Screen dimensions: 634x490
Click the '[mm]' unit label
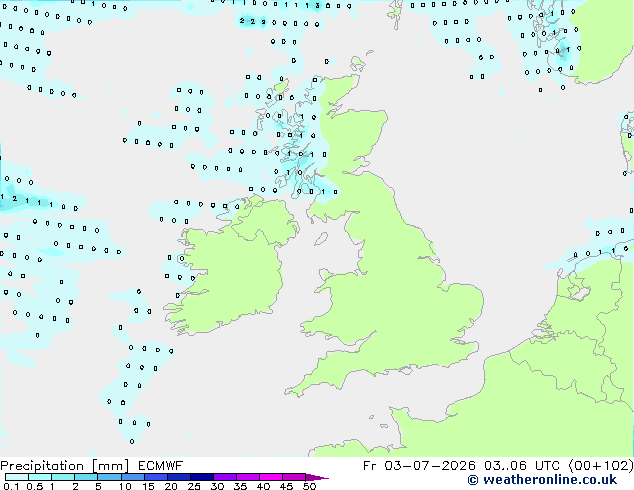pos(110,466)
